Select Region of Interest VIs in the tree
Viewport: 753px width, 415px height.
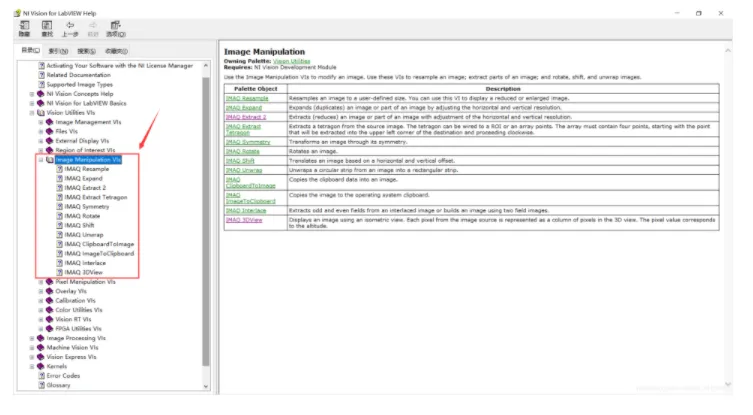(x=85, y=150)
